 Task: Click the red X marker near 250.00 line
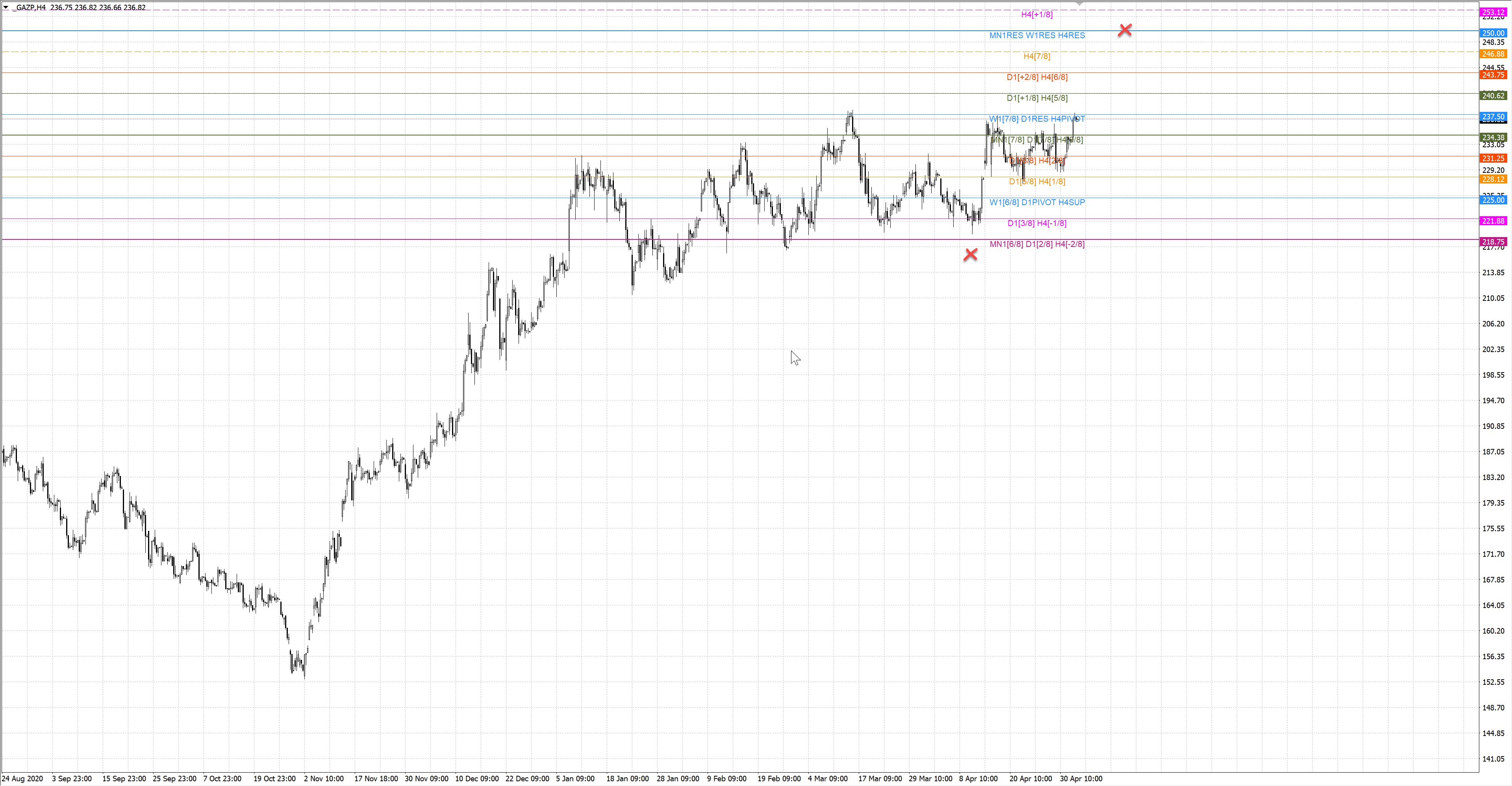pos(1125,30)
